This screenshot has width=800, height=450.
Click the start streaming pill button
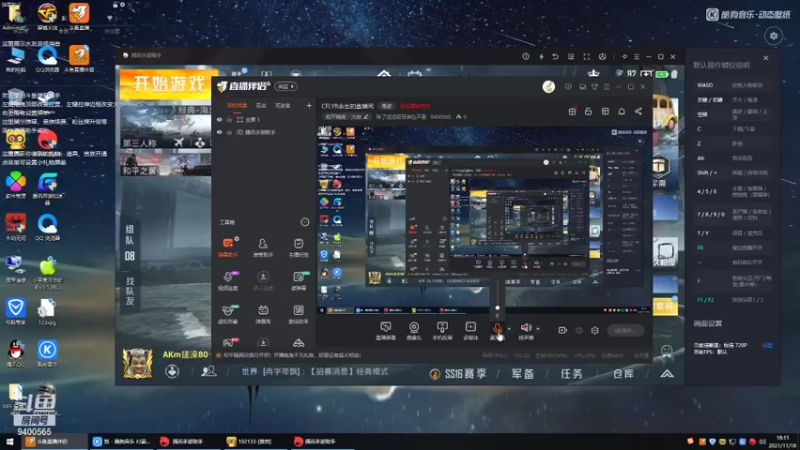coord(626,330)
